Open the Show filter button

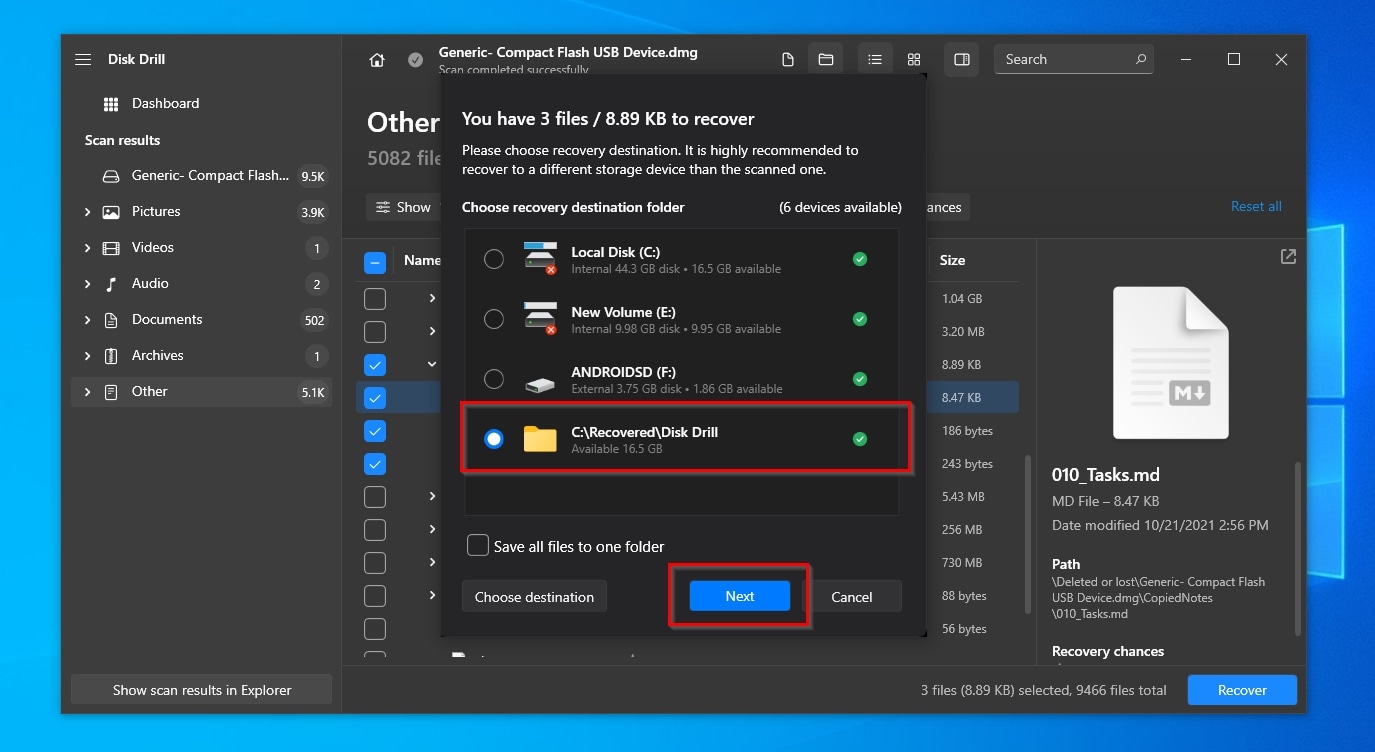pos(403,207)
